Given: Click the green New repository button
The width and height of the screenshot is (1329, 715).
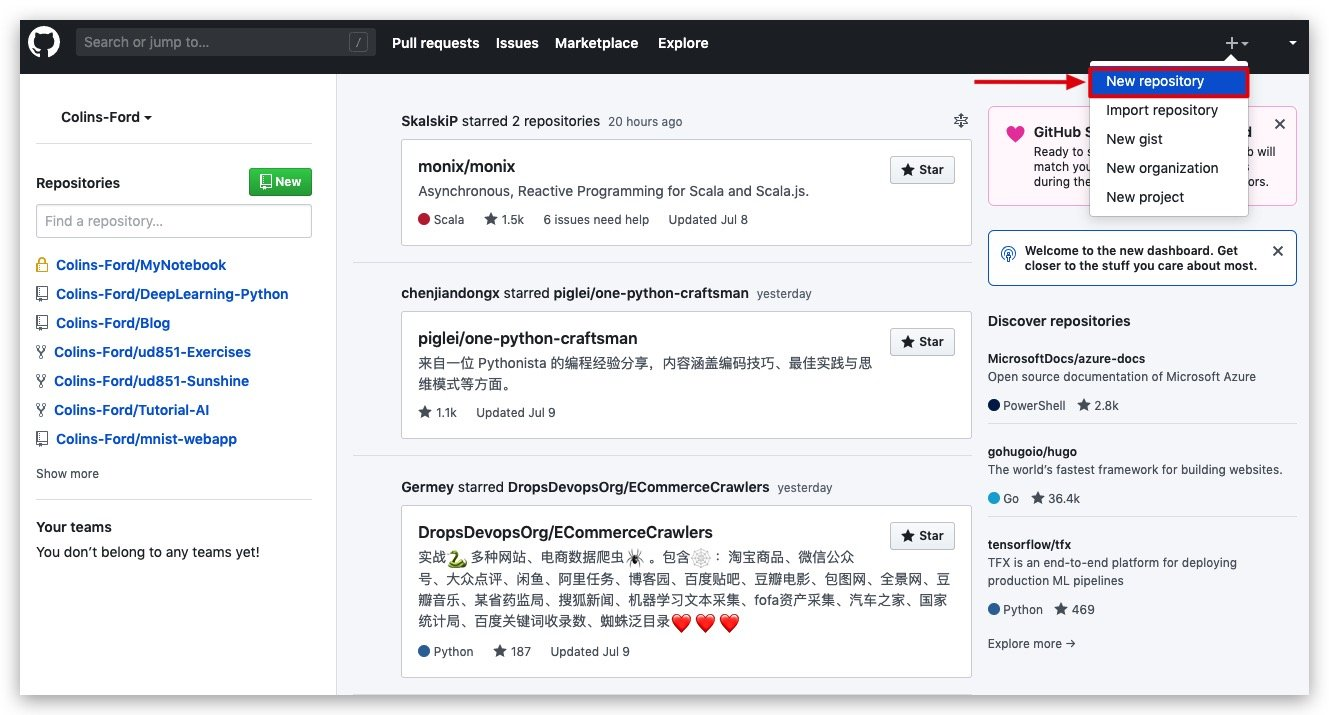Looking at the screenshot, I should 280,182.
